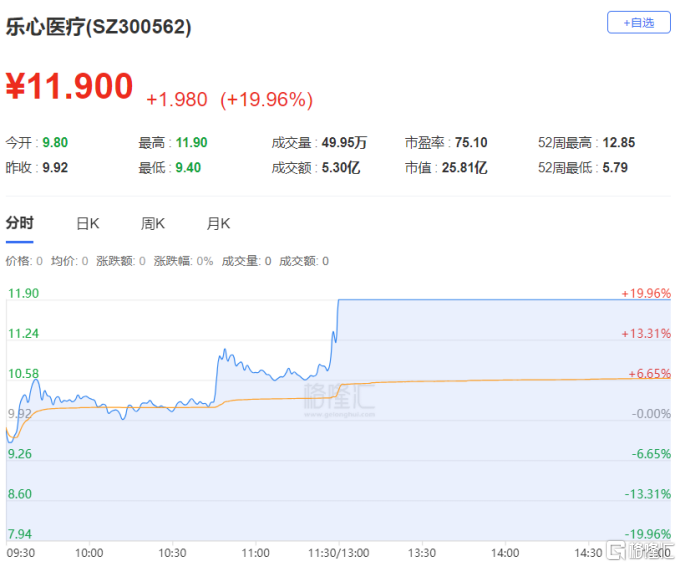Viewport: 681px width, 567px height.
Task: Click the 52周最高 12.85 value
Action: 618,142
